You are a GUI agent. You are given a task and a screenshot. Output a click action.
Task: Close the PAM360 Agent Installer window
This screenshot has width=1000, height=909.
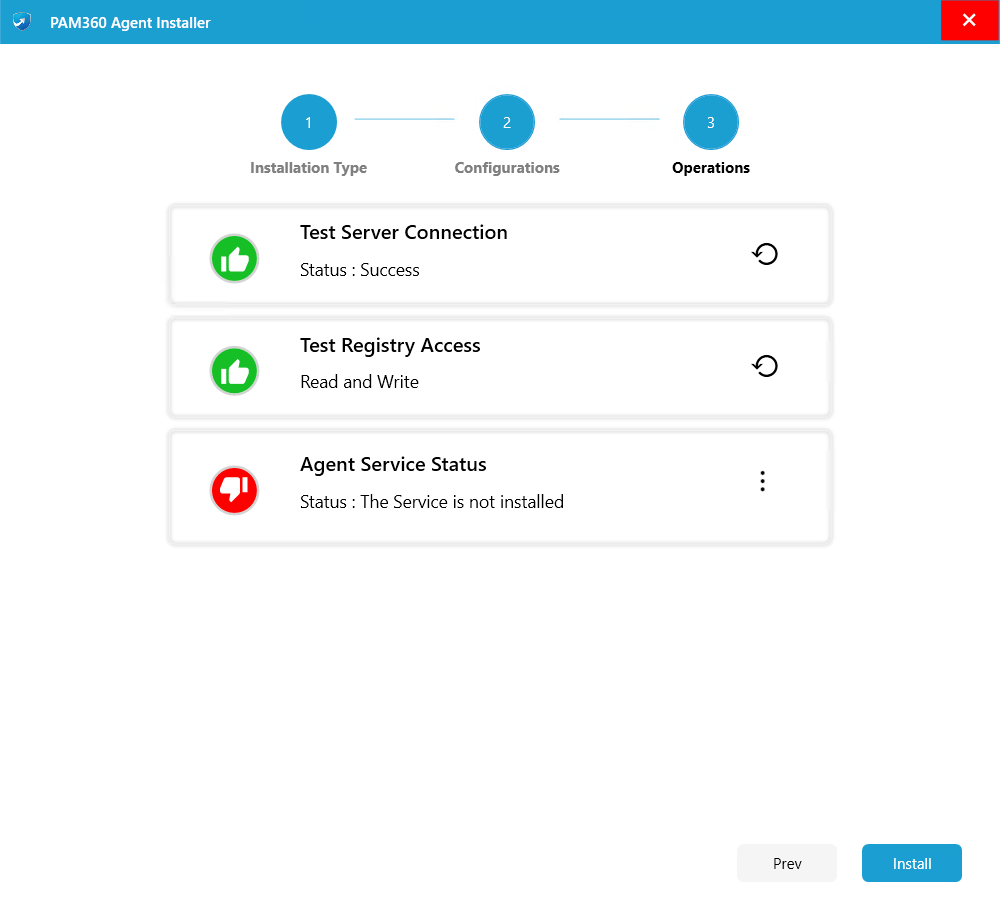tap(969, 20)
